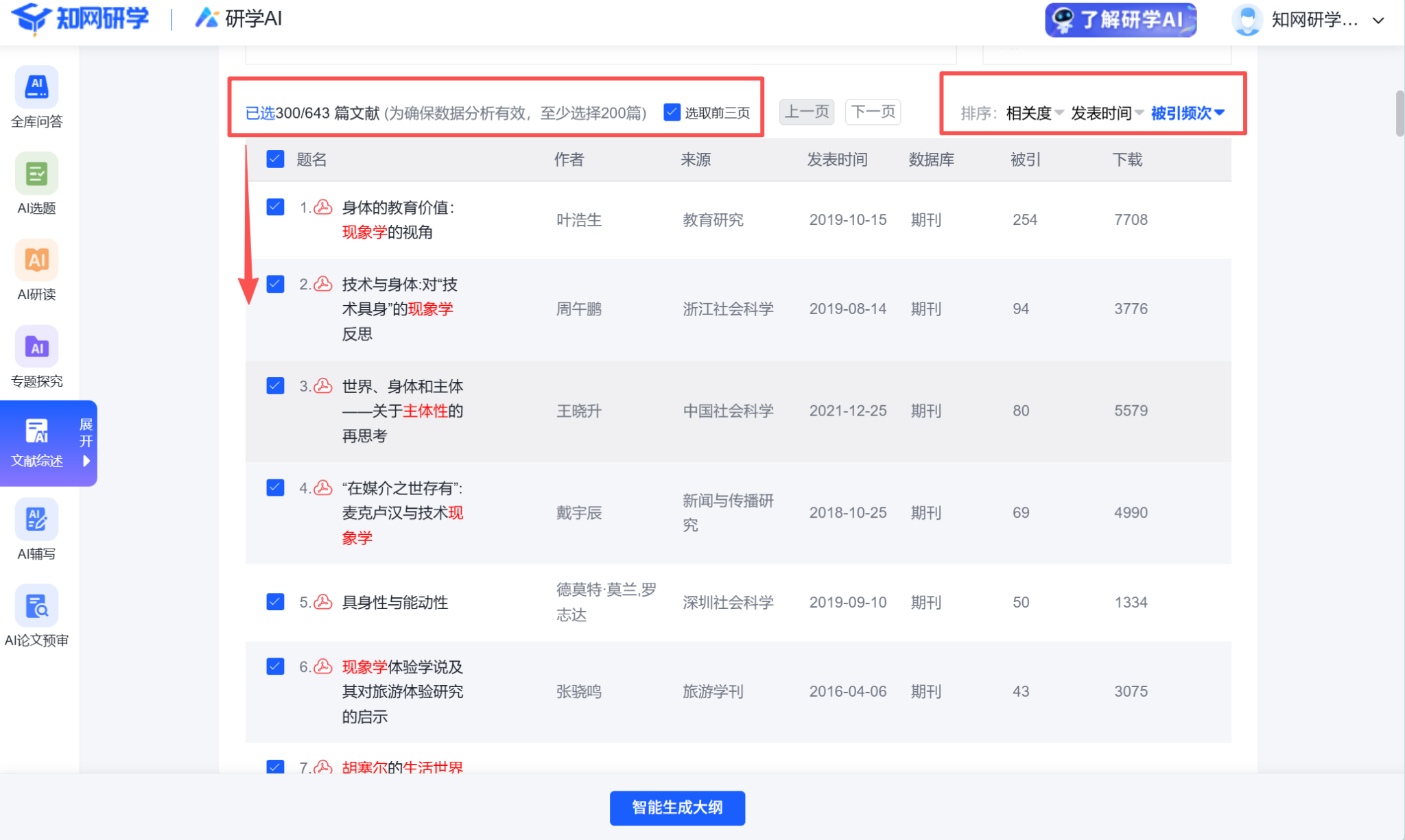Toggle the select-all checkbox beside 题名
Screen dimensions: 1405x840
tap(275, 159)
